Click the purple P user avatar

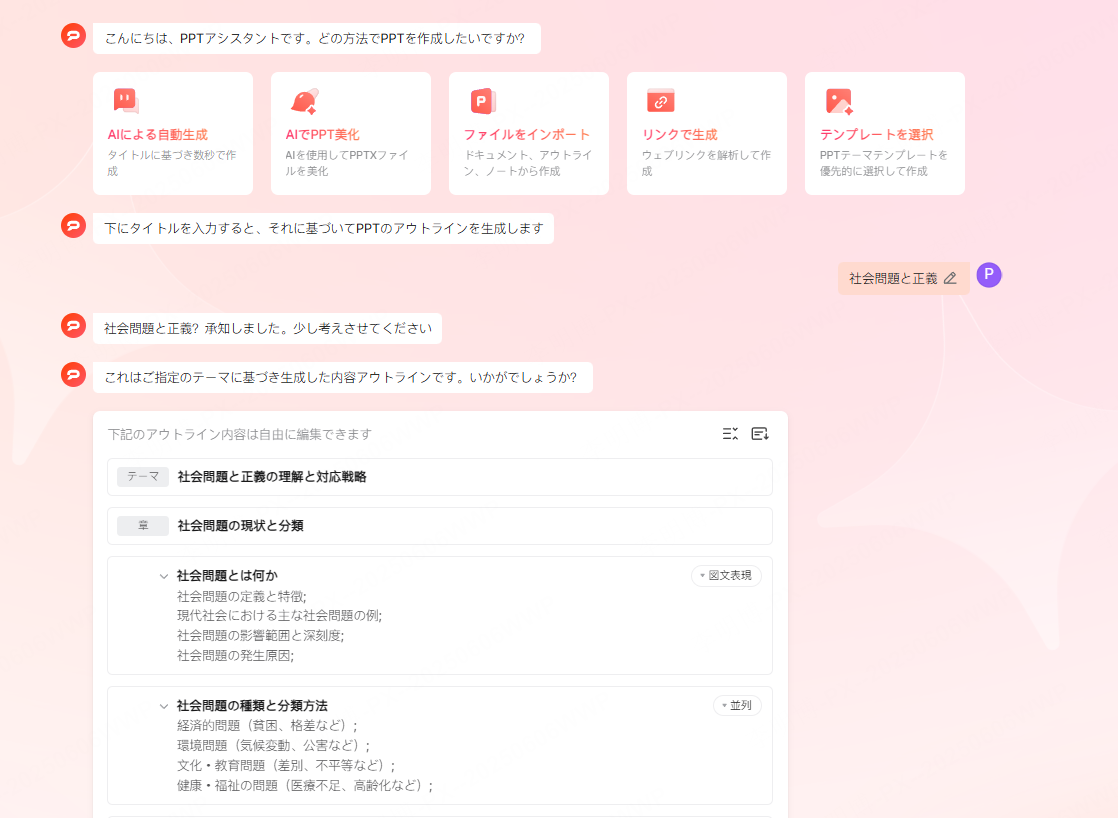(x=988, y=276)
